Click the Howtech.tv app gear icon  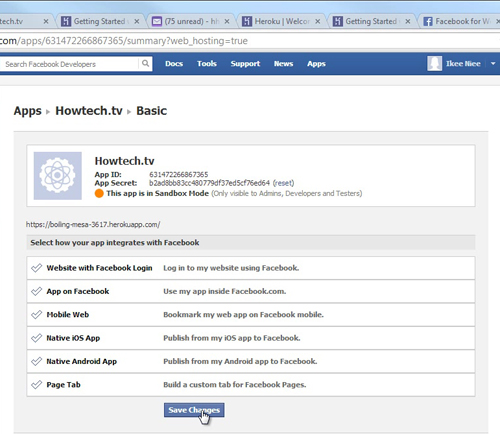click(x=58, y=176)
